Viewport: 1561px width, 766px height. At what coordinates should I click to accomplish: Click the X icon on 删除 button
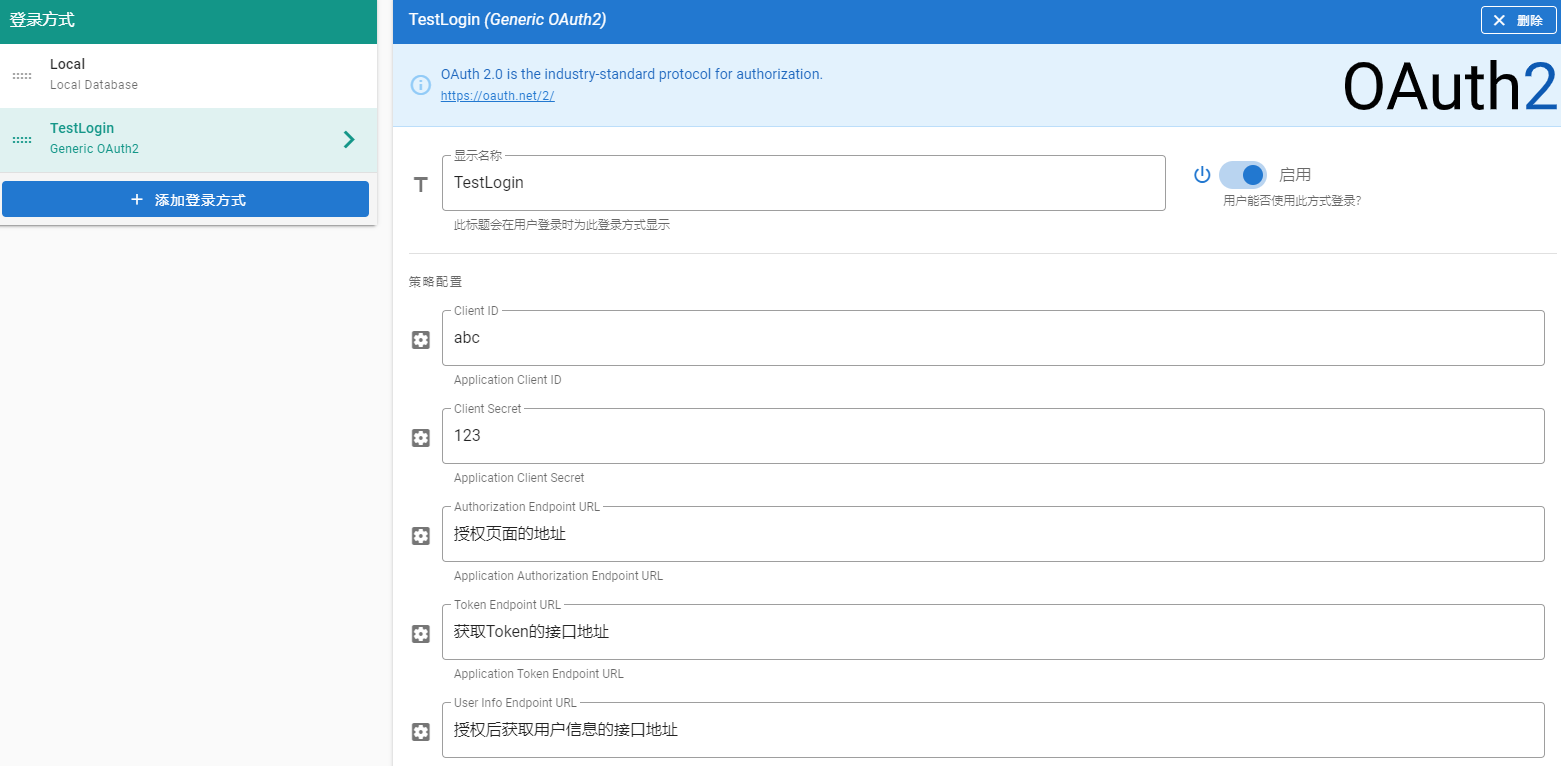click(1499, 20)
